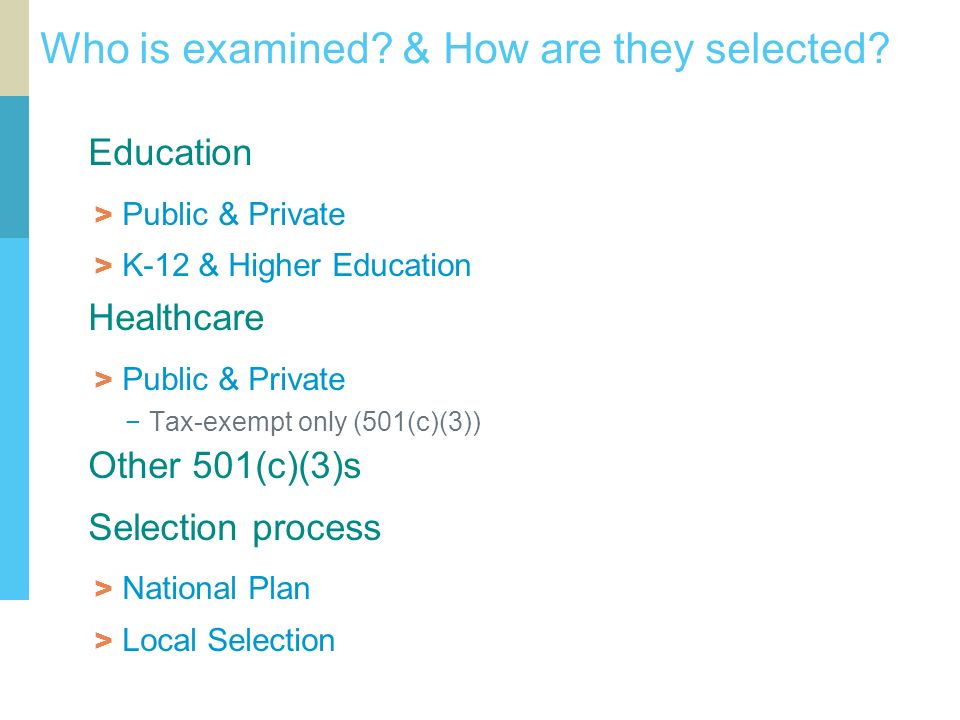Viewport: 960px width, 720px height.
Task: Click the arrow bullet before Education's Public & Private
Action: click(103, 216)
